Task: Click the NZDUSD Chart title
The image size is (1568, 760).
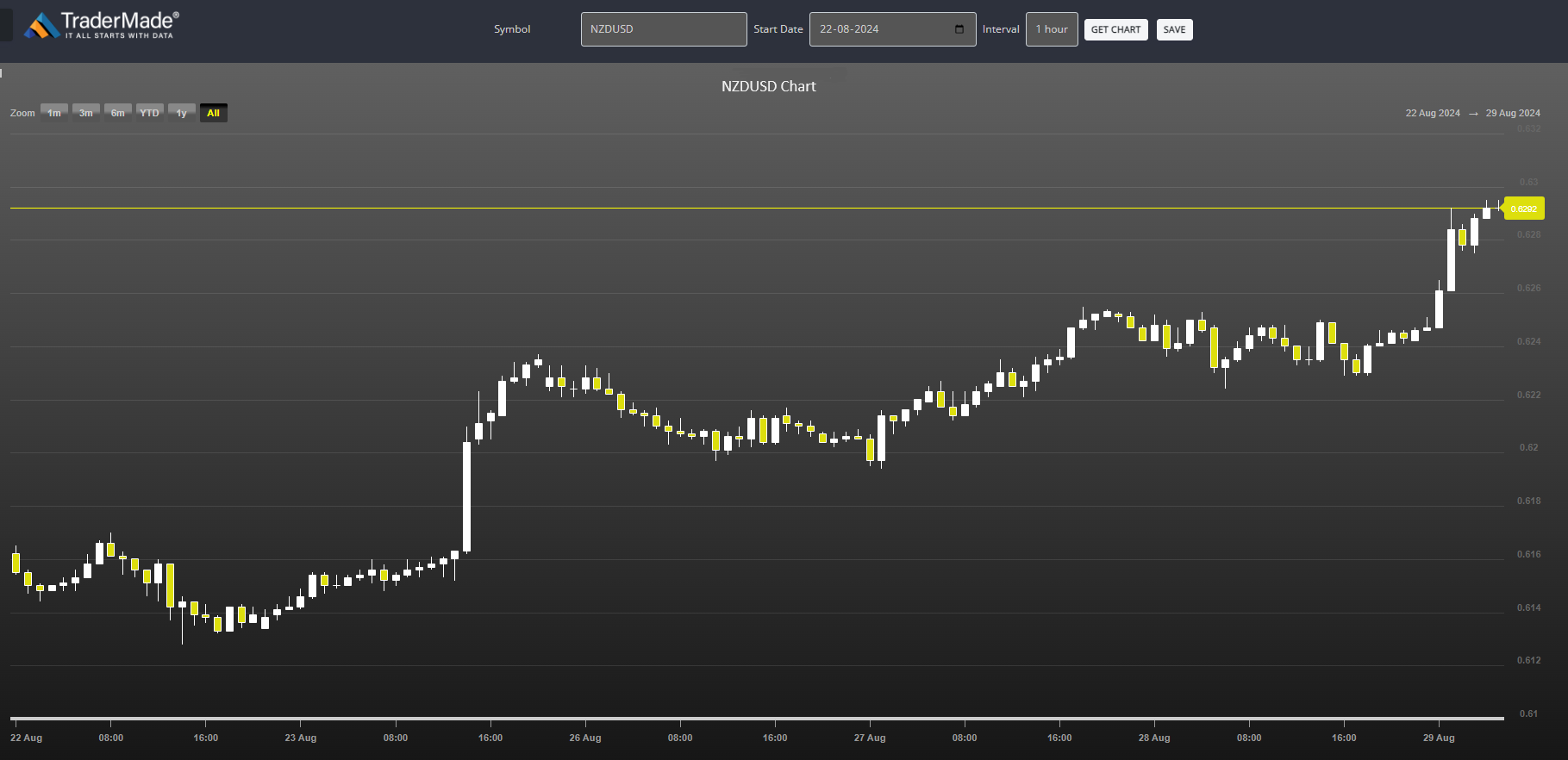Action: click(769, 86)
